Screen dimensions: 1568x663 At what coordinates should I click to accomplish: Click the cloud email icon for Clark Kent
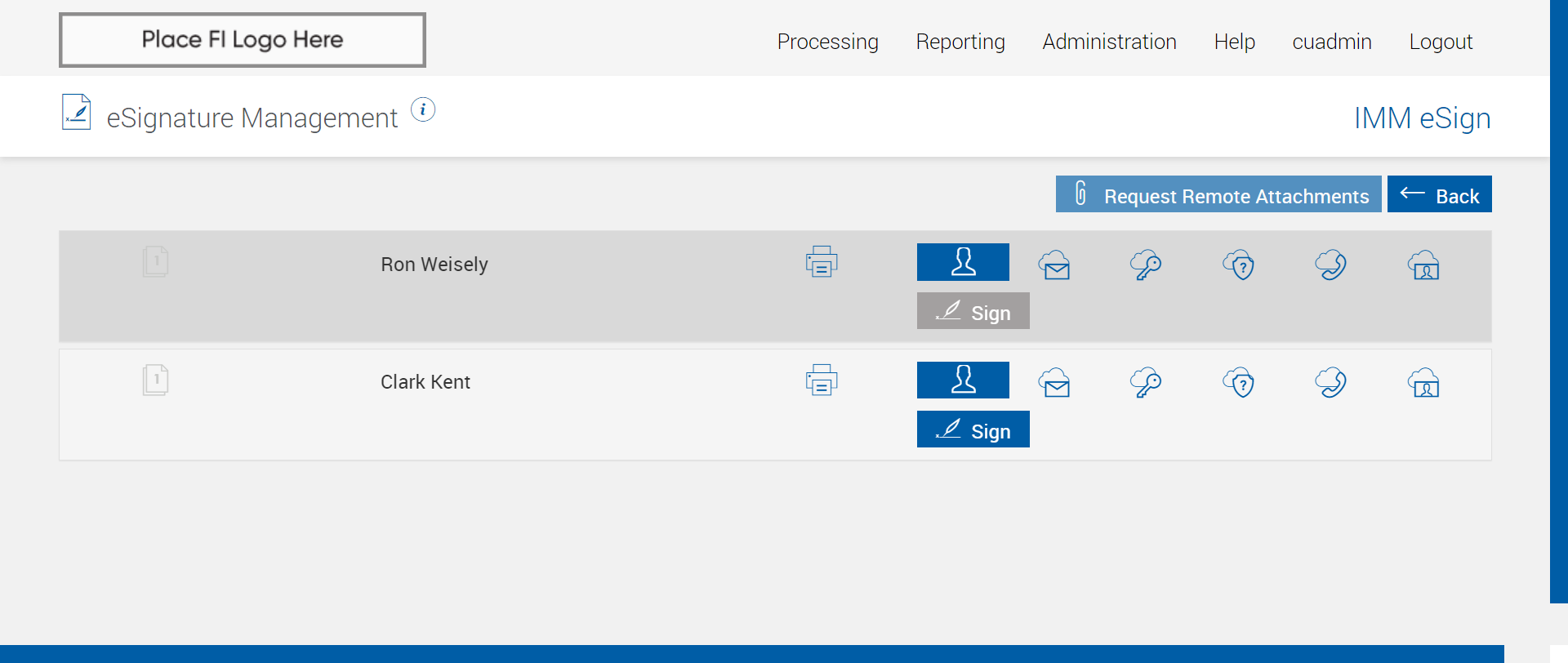pos(1054,382)
